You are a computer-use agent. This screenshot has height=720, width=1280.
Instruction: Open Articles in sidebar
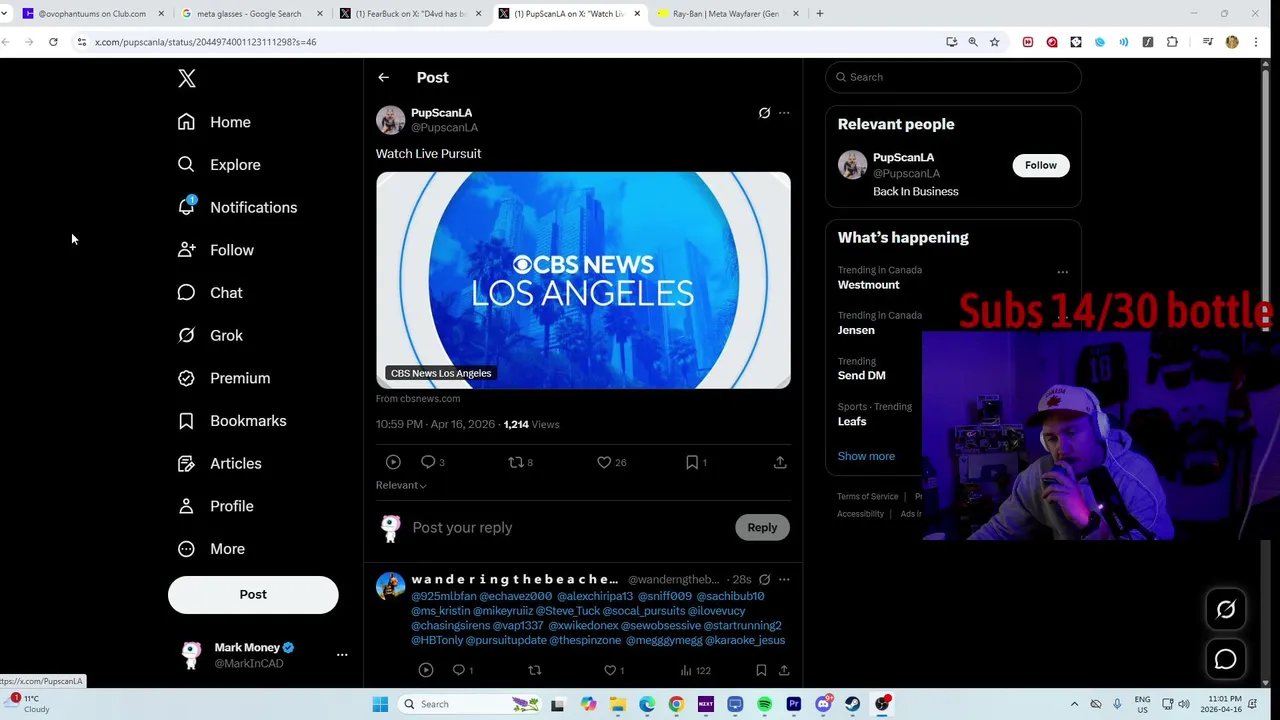coord(220,464)
